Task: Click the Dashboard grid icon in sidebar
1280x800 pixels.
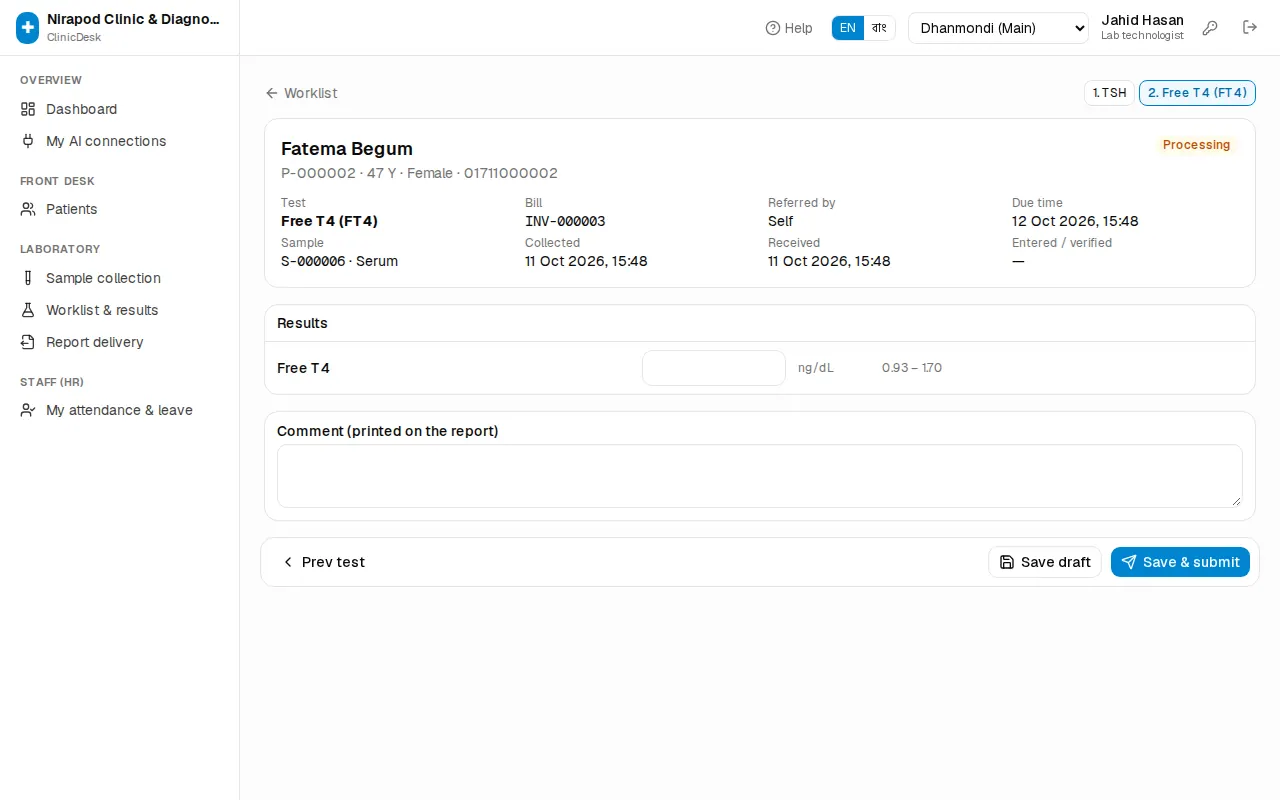Action: [x=28, y=109]
